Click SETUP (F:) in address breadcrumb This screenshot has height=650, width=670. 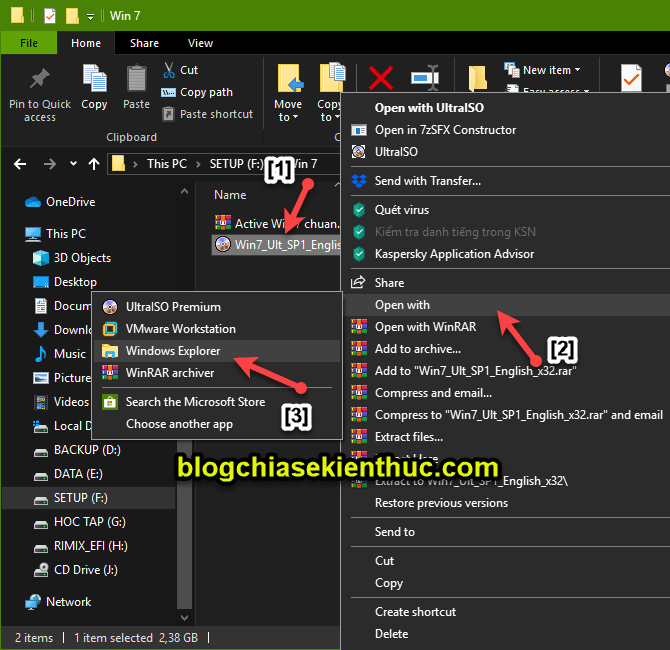tap(236, 164)
